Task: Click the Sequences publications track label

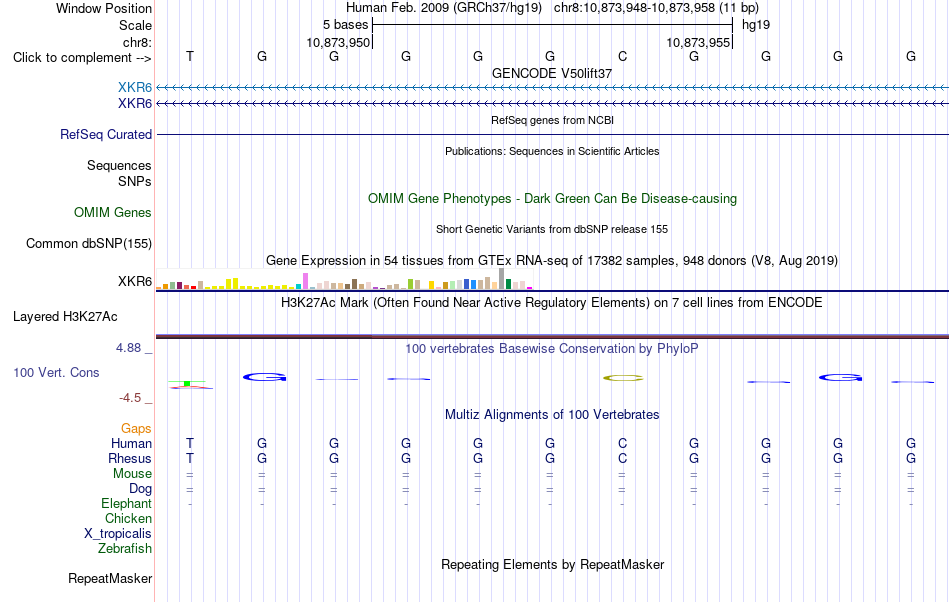Action: coord(119,165)
